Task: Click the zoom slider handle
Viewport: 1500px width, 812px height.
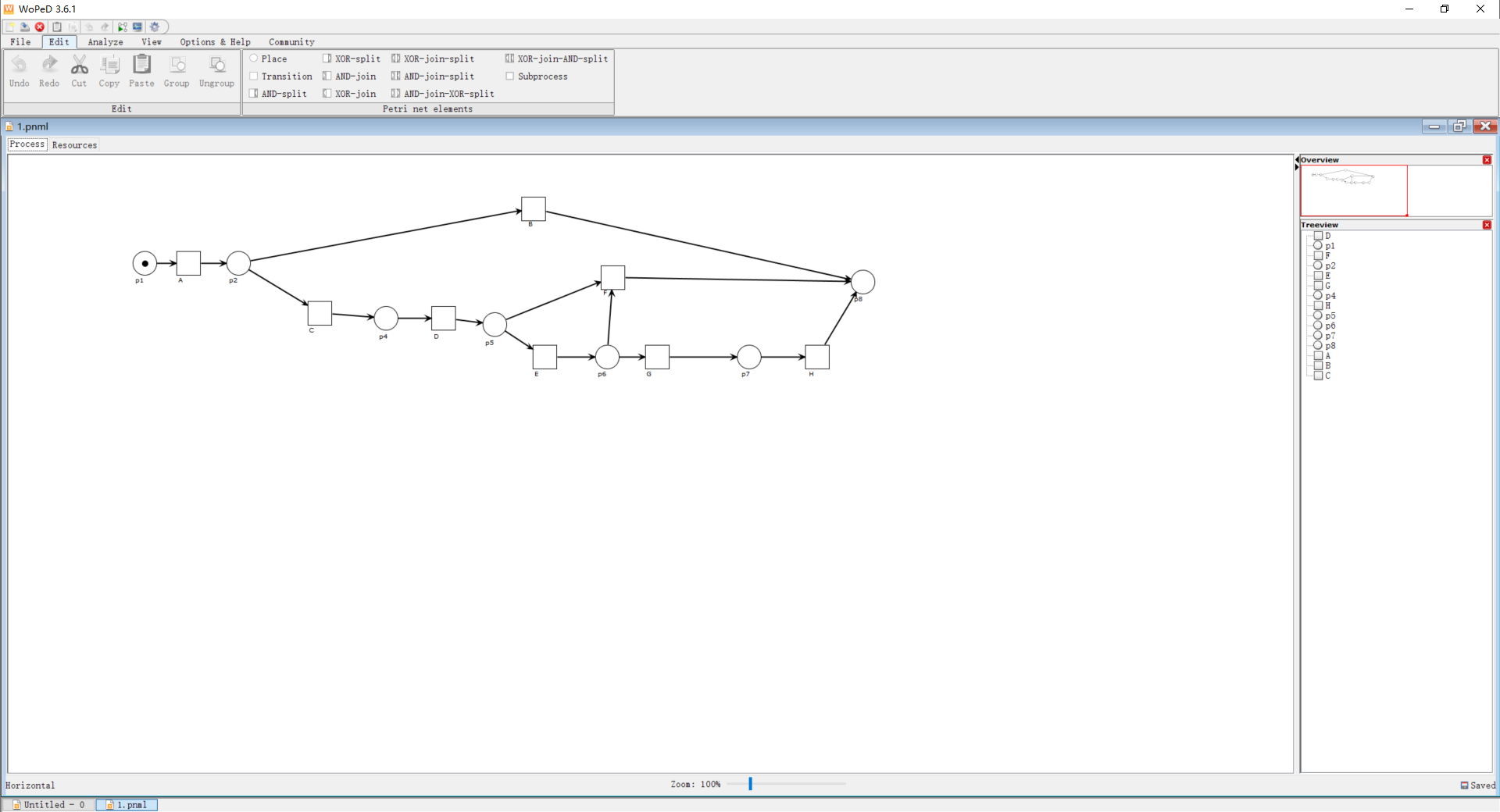Action: [x=750, y=783]
